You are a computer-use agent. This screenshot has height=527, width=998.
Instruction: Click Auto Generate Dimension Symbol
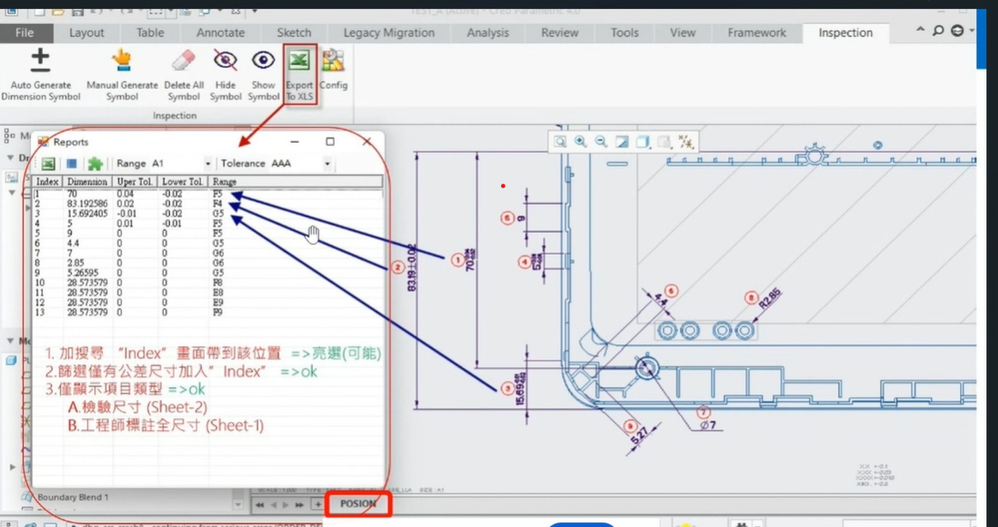click(x=41, y=74)
